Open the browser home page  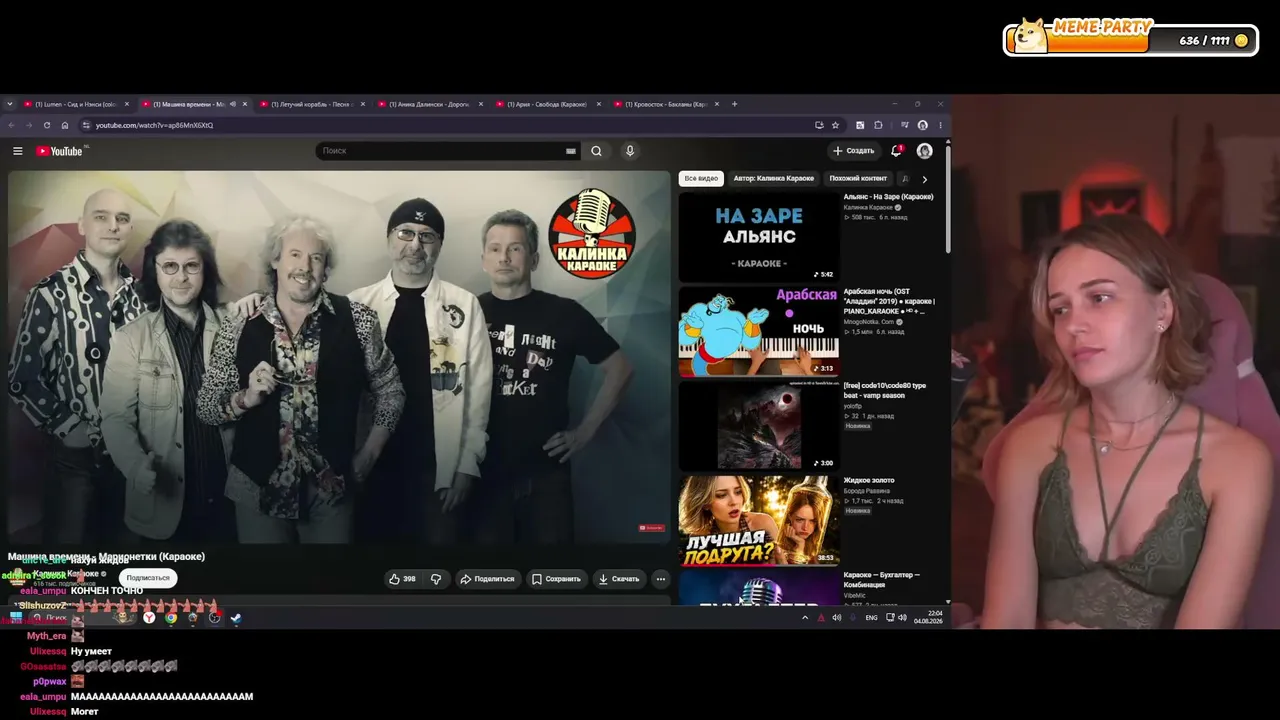65,125
